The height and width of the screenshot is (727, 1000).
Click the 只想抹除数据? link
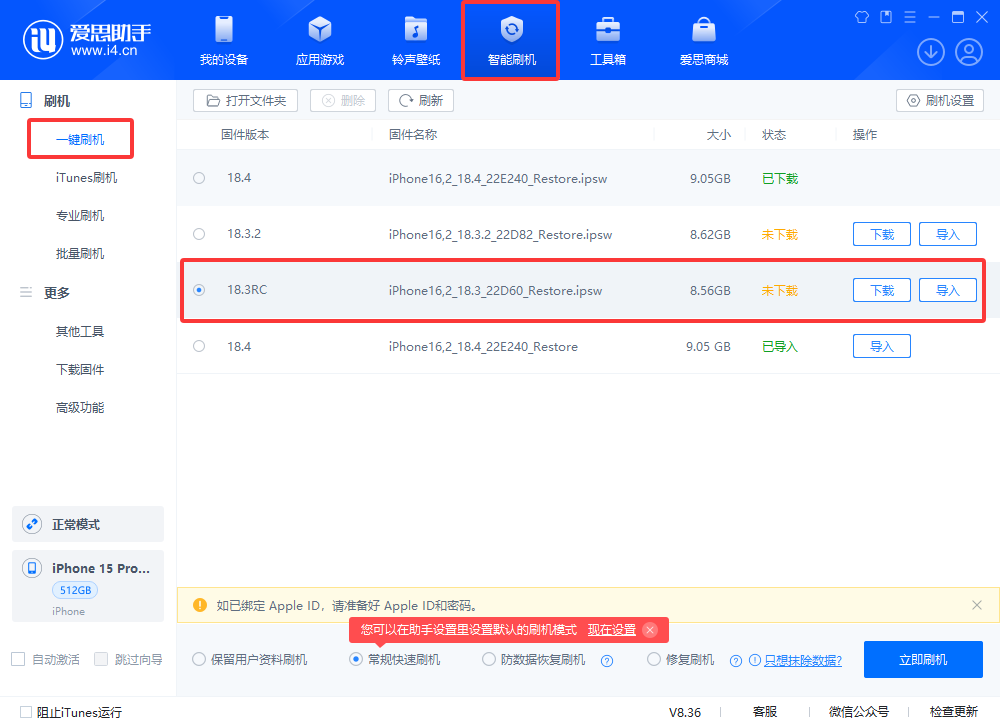[802, 660]
